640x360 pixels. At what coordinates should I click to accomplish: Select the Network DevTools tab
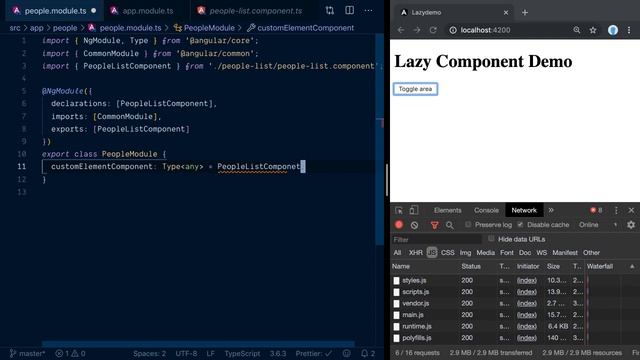[524, 210]
